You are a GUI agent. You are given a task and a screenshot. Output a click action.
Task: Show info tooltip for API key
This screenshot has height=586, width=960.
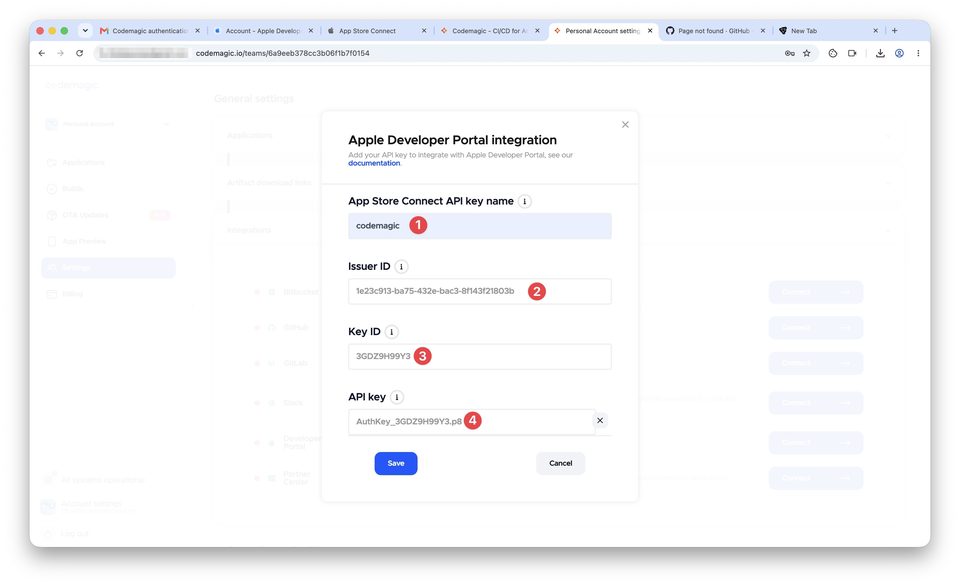point(397,397)
